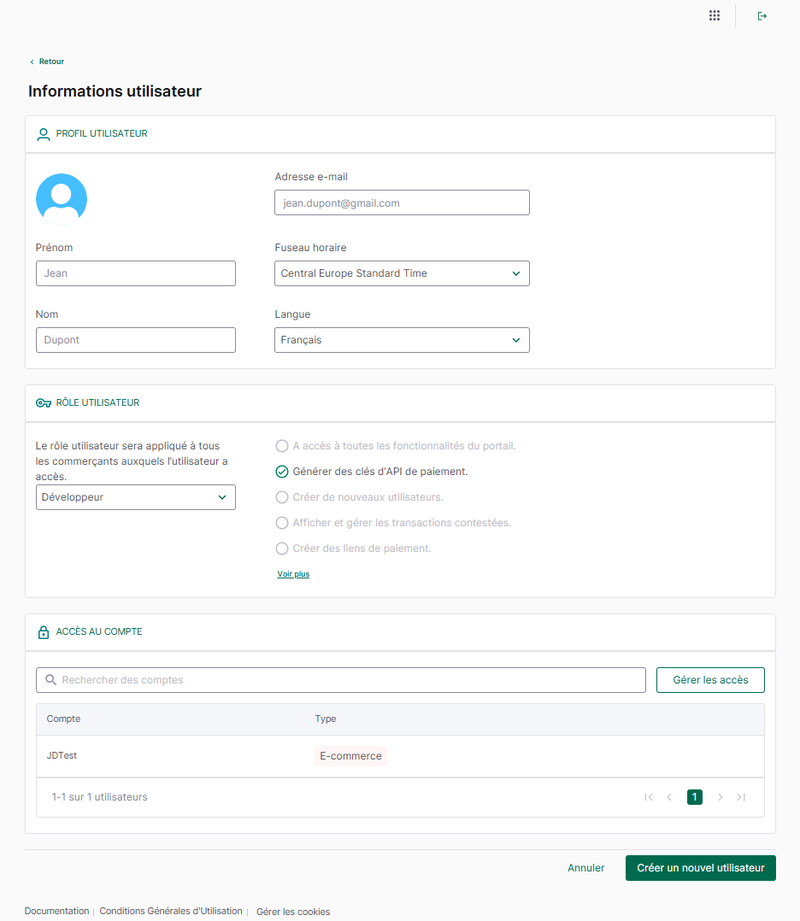Select 'Créer des liens de paiement' option
The width and height of the screenshot is (800, 921).
pos(282,549)
